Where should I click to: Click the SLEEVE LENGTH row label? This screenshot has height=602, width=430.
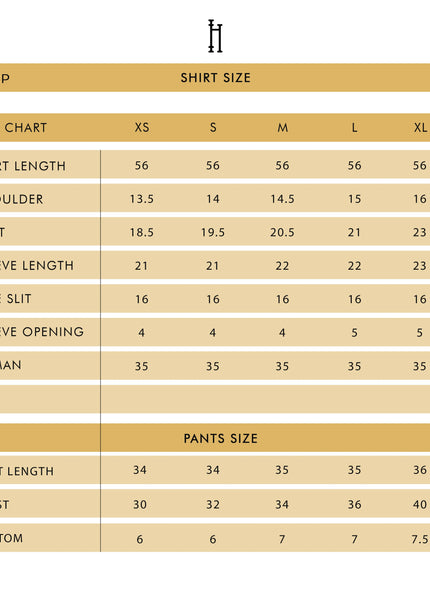pyautogui.click(x=36, y=265)
